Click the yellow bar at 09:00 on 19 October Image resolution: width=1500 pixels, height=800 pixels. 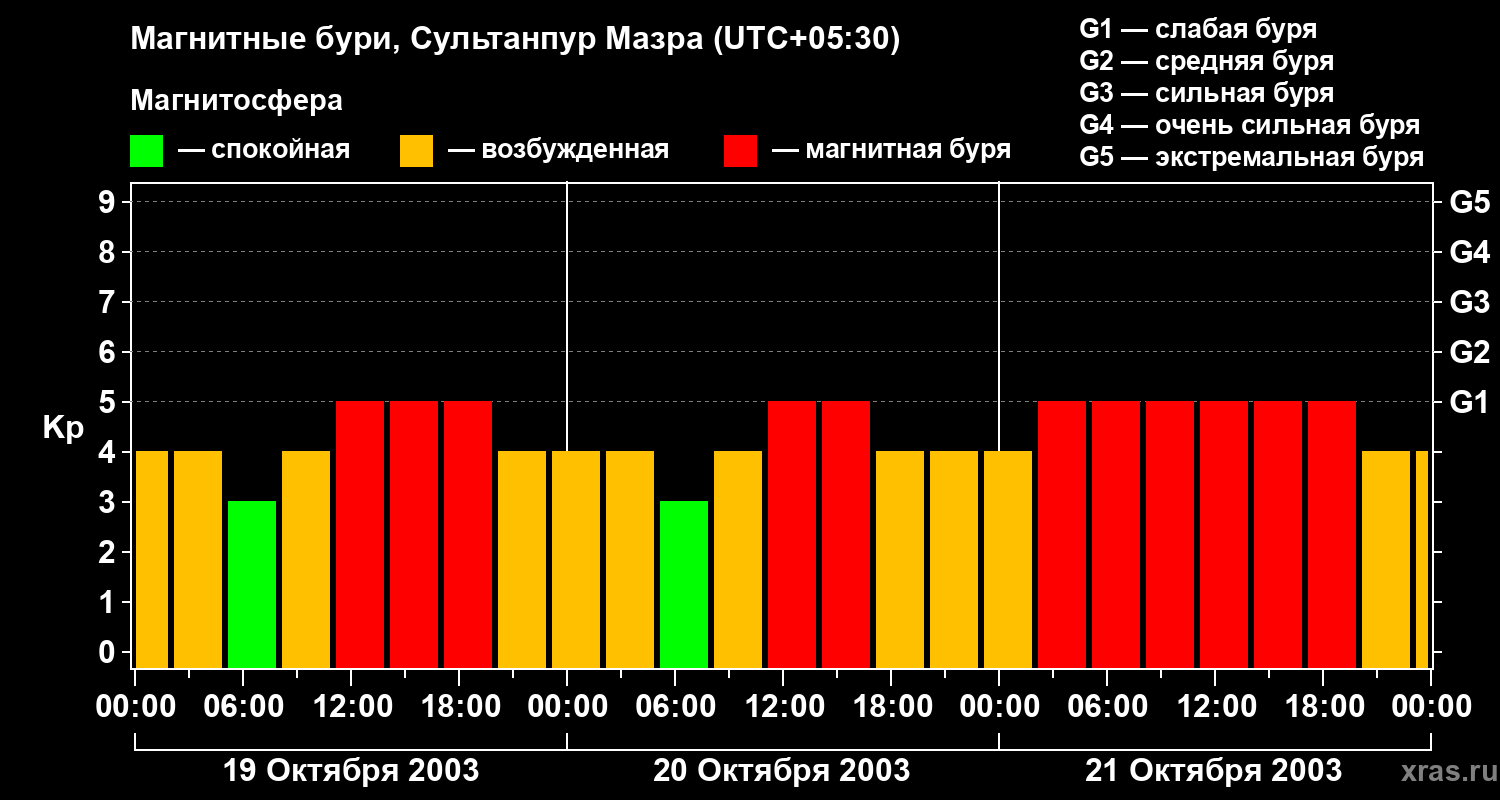tap(306, 559)
